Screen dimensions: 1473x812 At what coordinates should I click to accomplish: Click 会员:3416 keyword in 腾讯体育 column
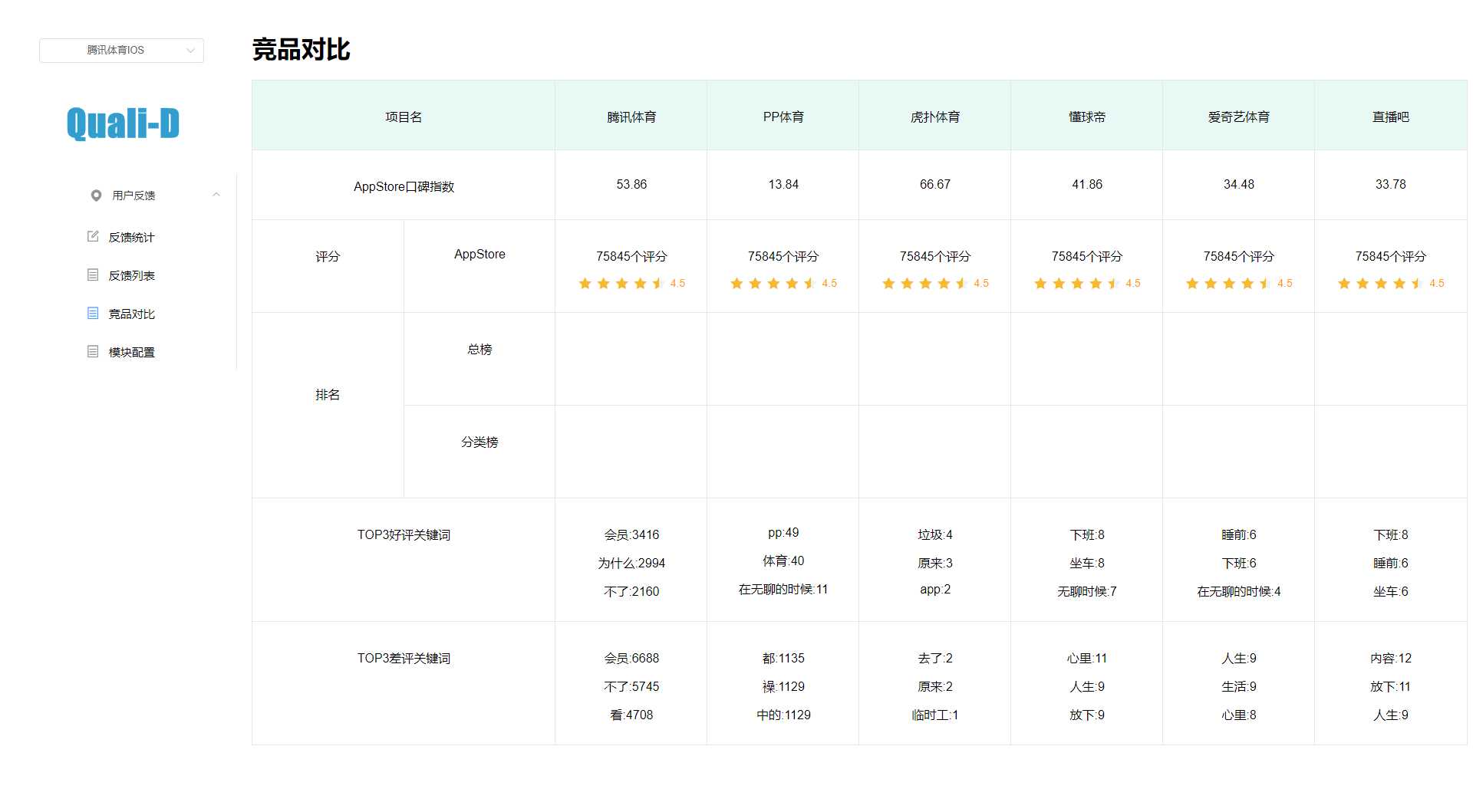point(631,534)
